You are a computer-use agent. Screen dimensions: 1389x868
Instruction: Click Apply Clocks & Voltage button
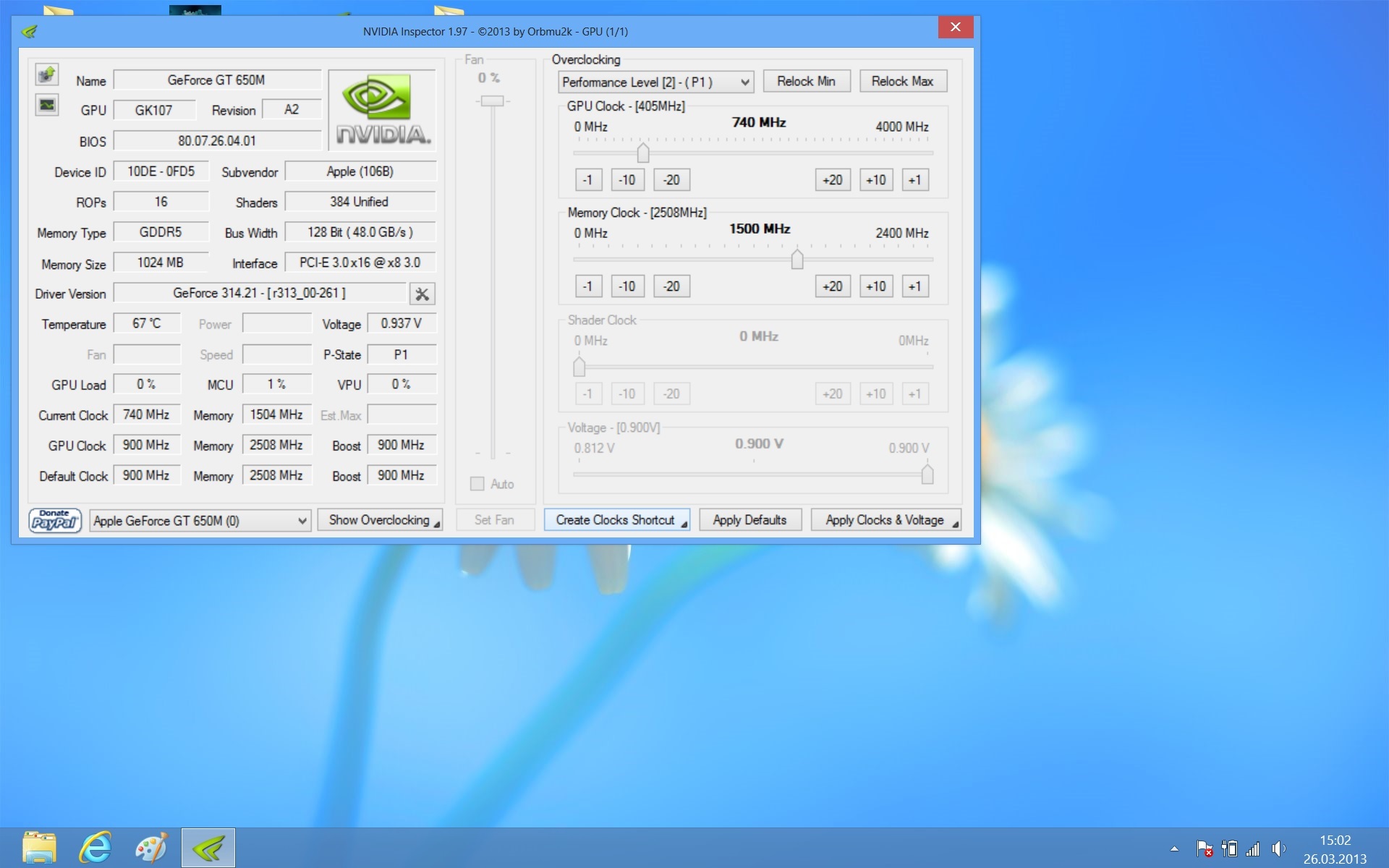coord(885,520)
